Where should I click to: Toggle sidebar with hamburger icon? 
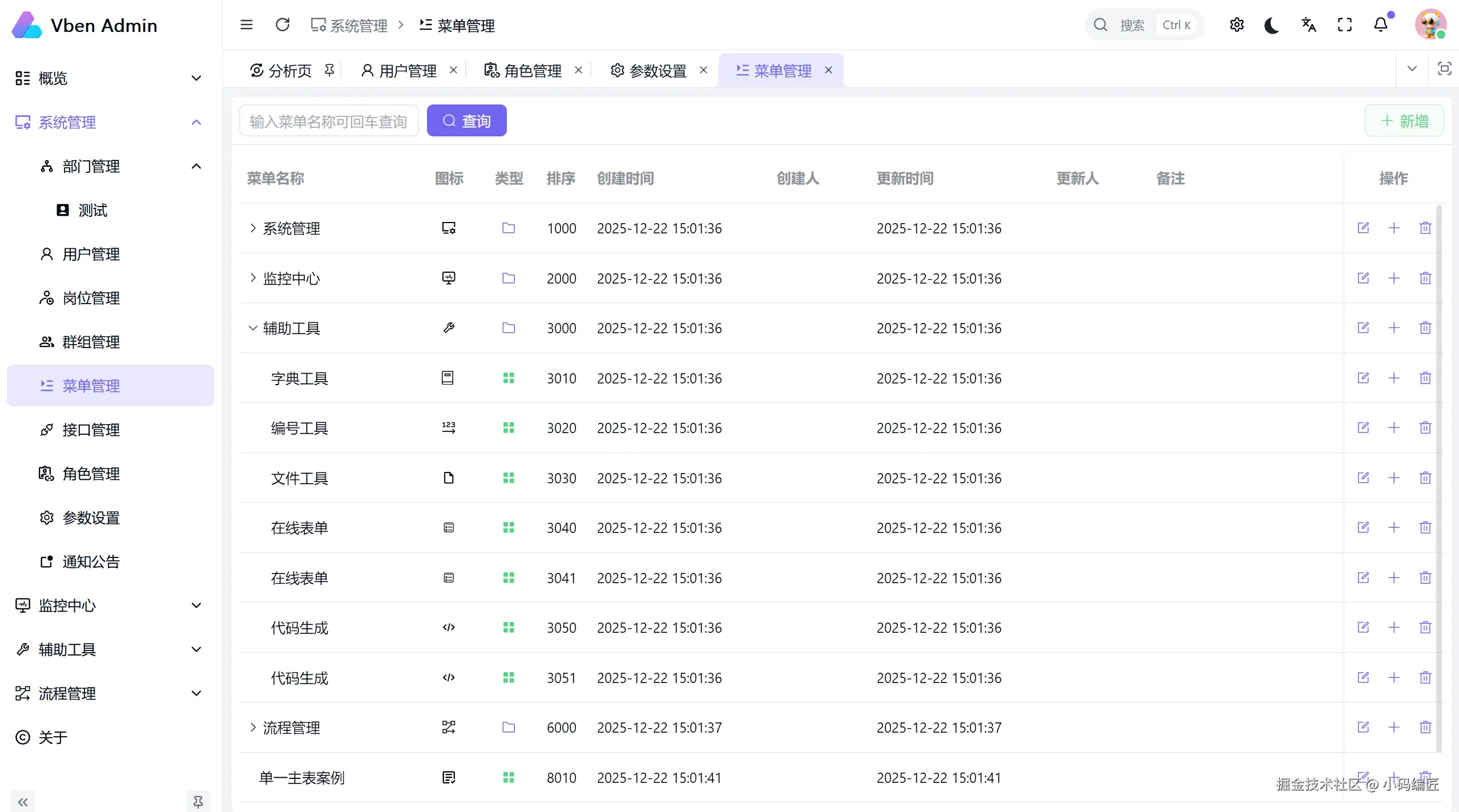click(247, 25)
